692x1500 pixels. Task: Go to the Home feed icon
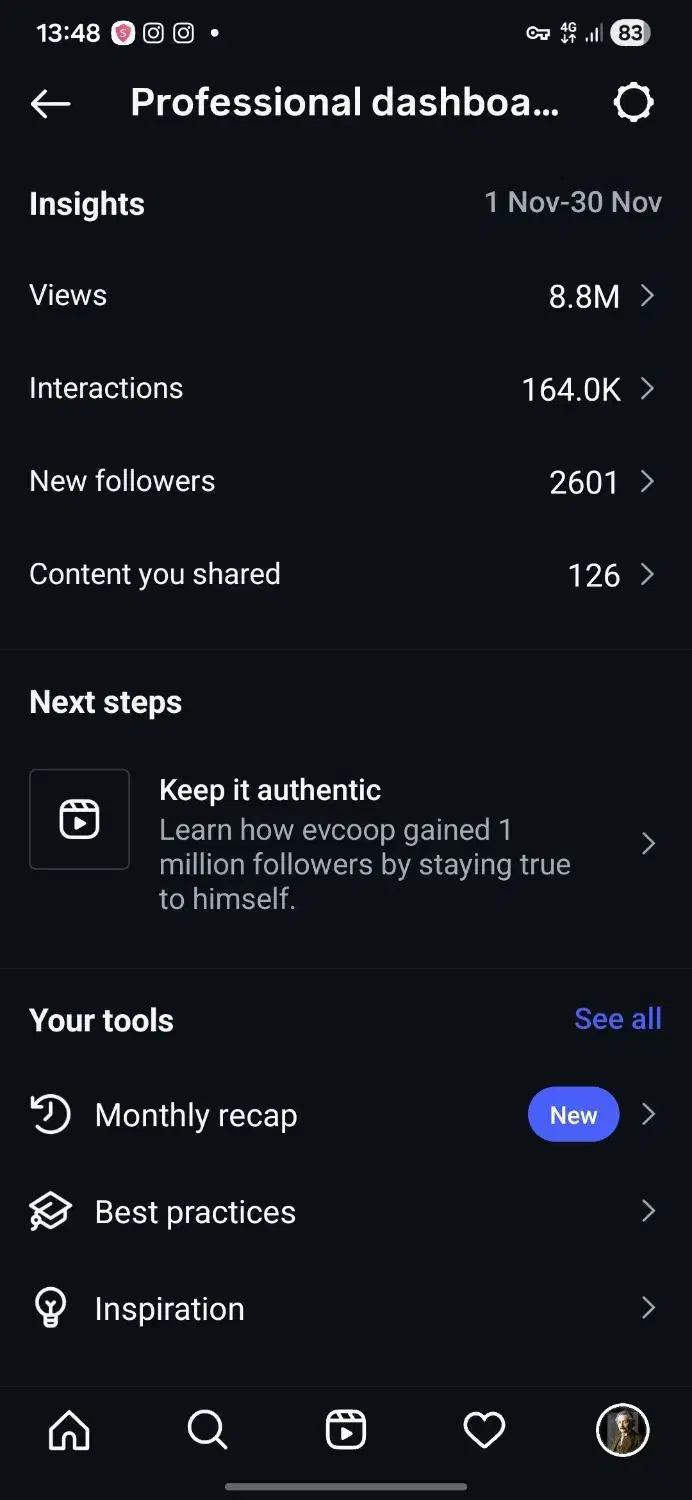[69, 1430]
